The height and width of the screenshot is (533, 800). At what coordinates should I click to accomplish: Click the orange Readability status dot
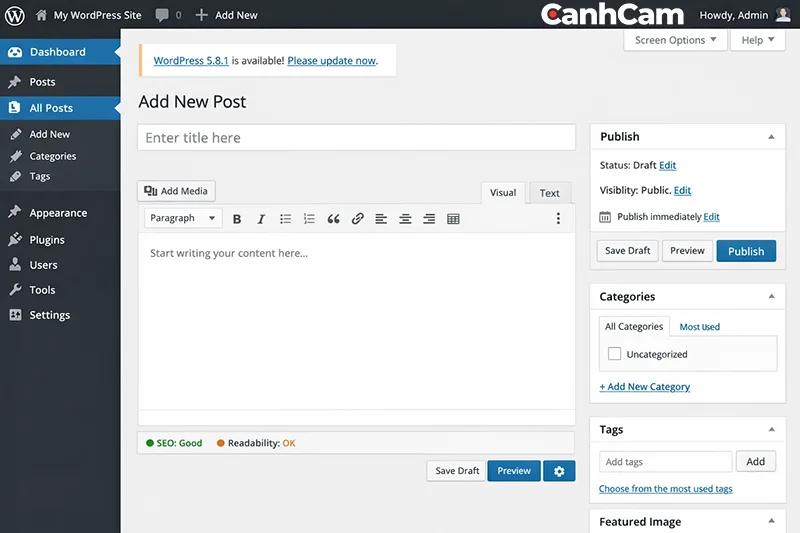click(x=220, y=443)
